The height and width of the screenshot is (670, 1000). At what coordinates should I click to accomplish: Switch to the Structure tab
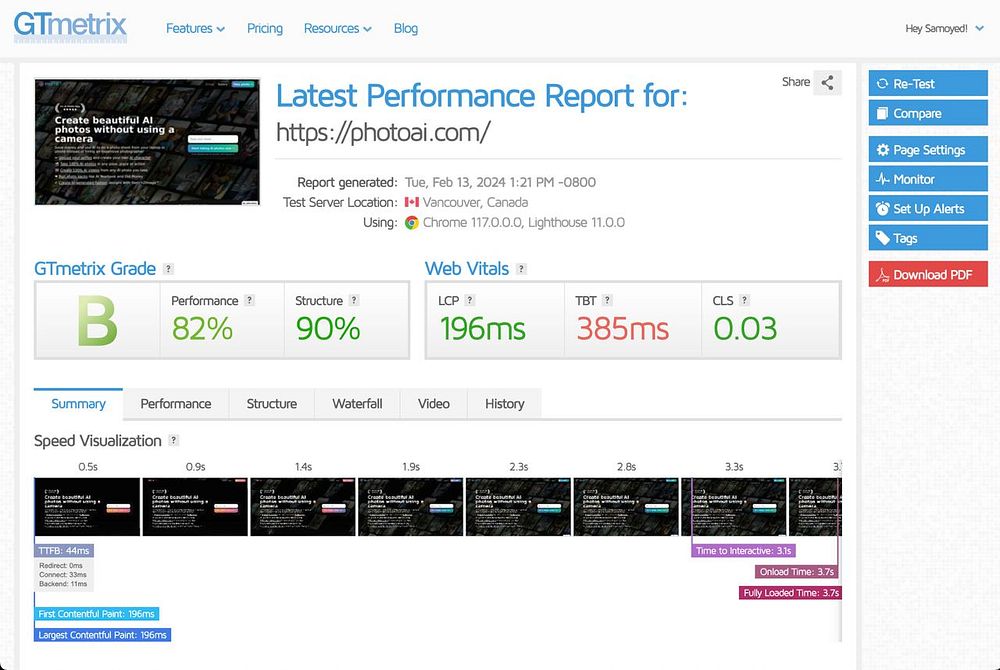[272, 404]
